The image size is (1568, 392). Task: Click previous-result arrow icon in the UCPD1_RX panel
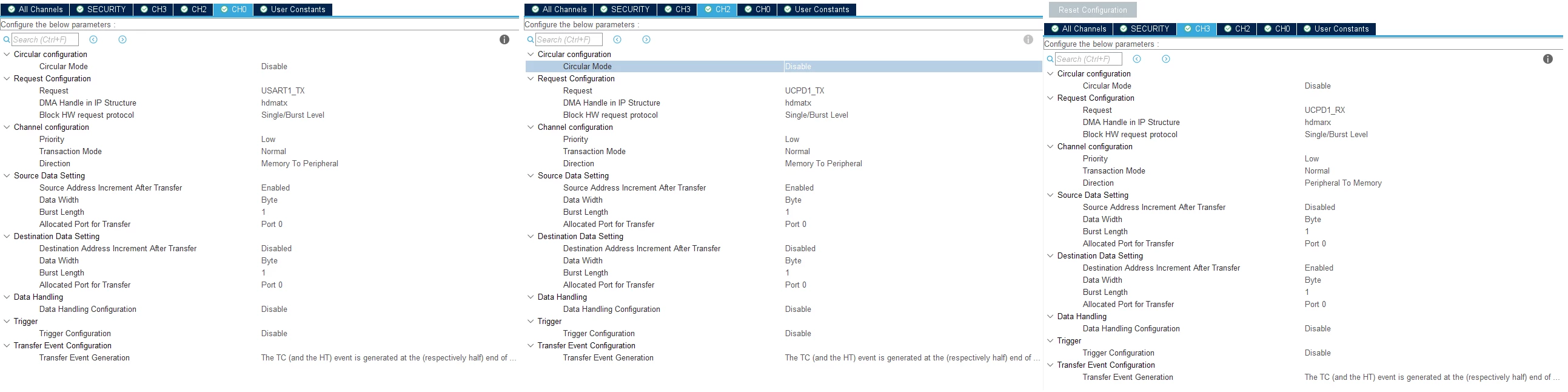coord(1136,59)
